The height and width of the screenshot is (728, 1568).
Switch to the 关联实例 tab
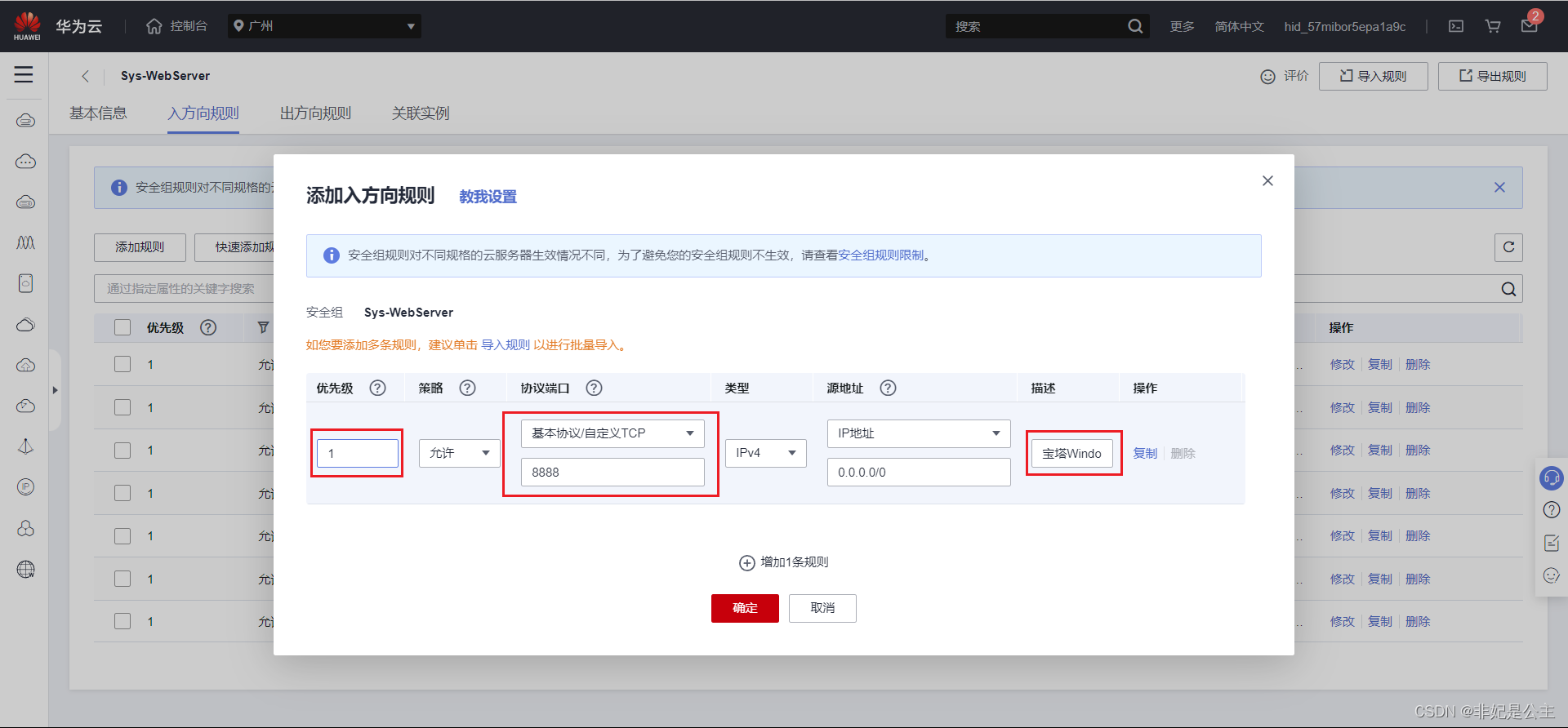421,113
